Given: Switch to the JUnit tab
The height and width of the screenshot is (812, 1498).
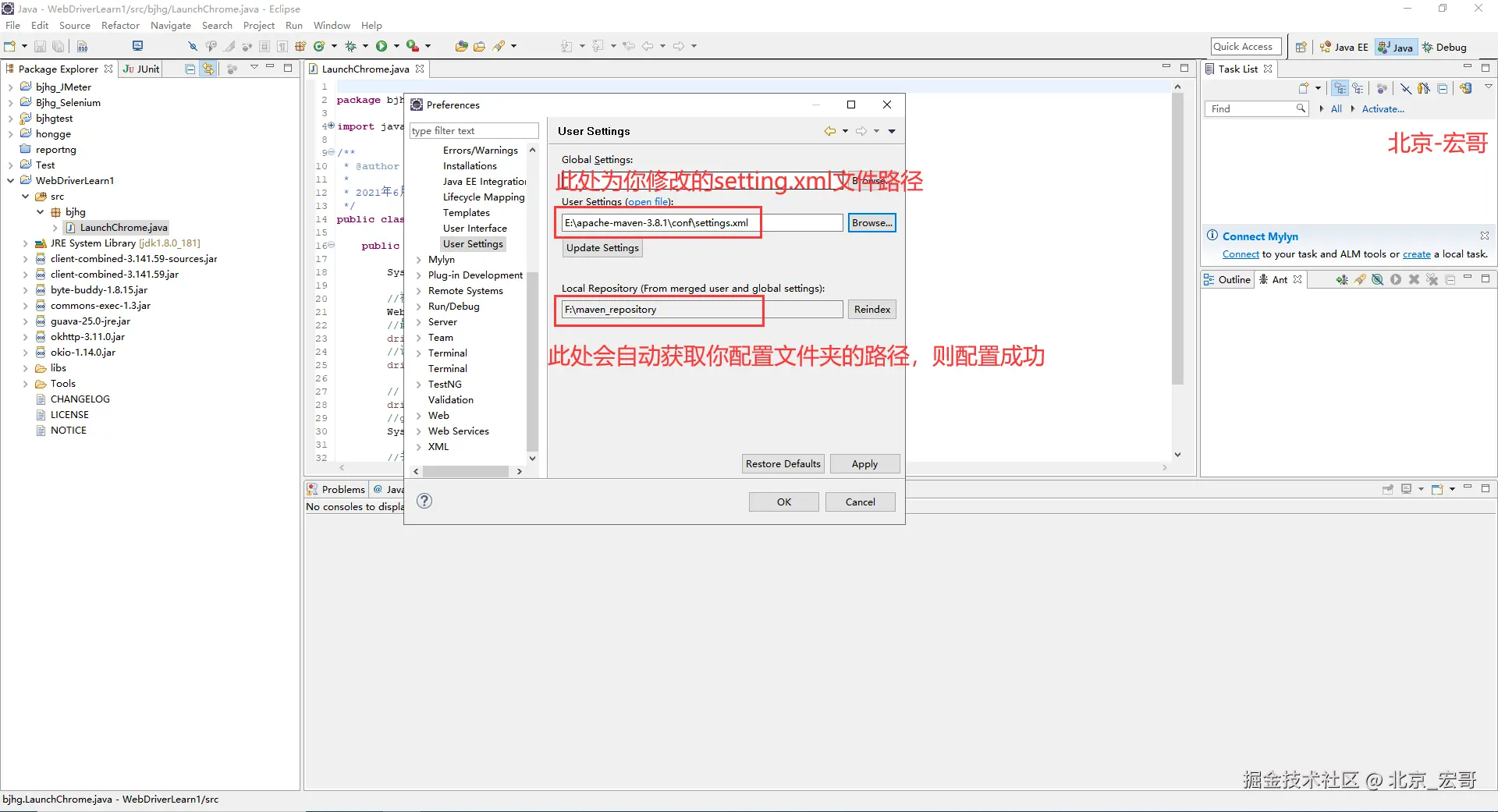Looking at the screenshot, I should click(142, 69).
